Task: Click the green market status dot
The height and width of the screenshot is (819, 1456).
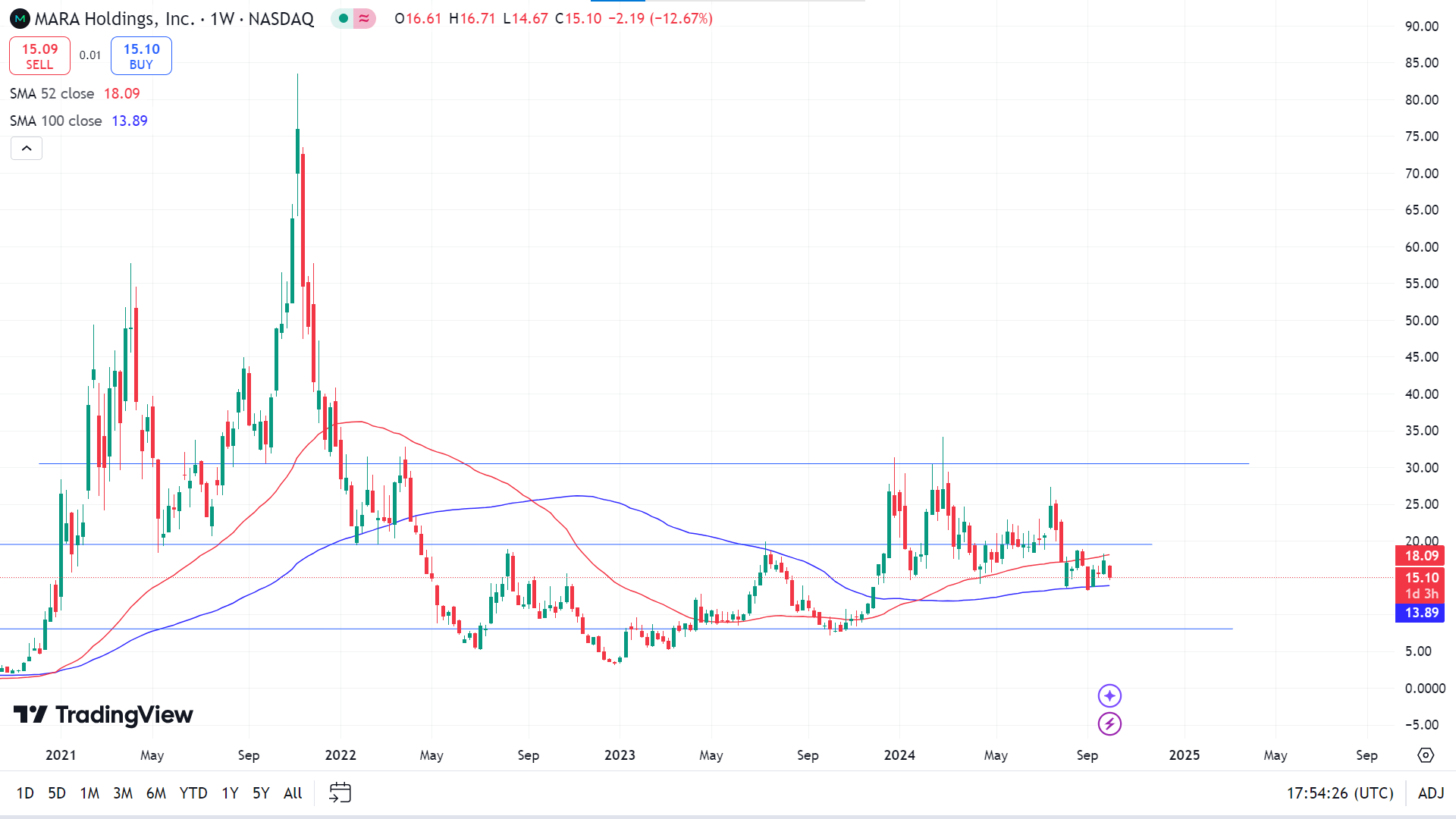Action: tap(344, 18)
